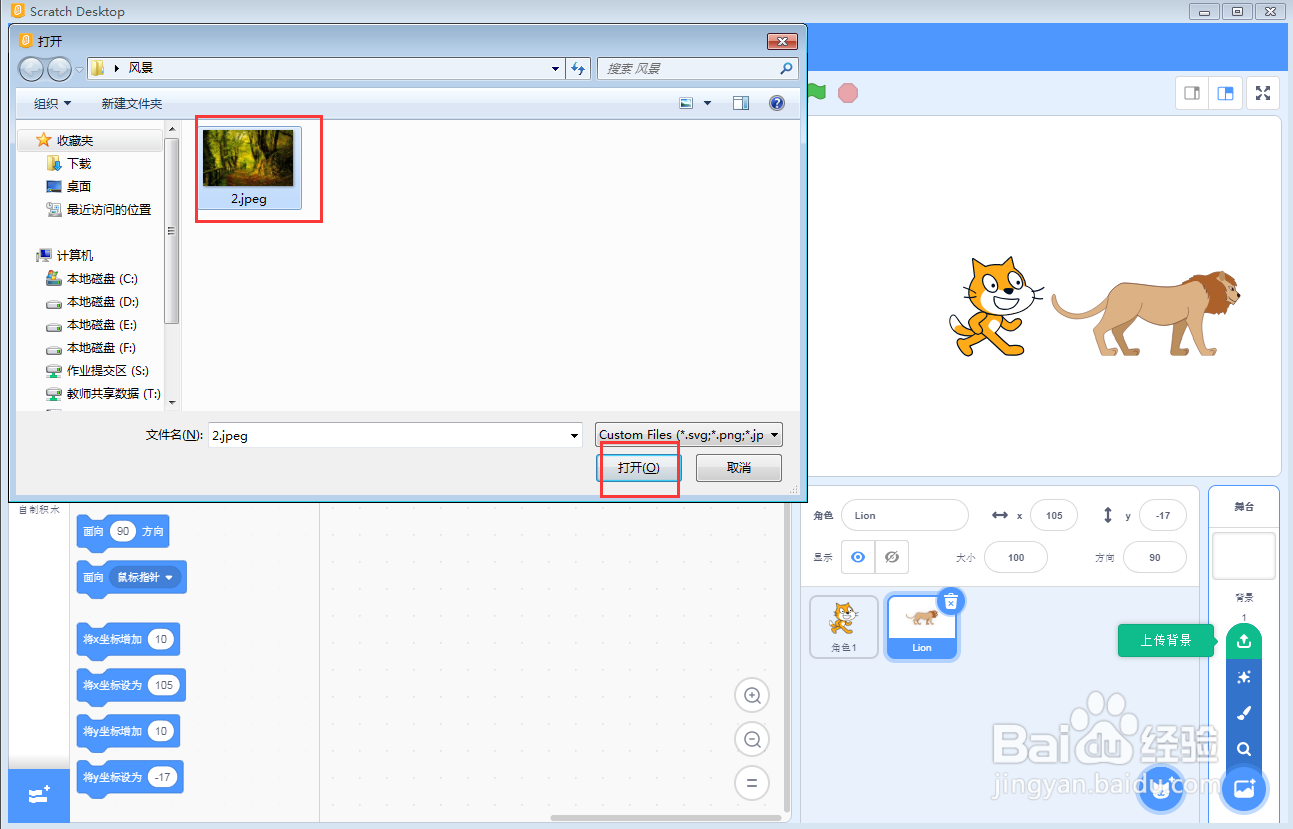1293x829 pixels.
Task: Click the red stop sign button
Action: click(x=848, y=93)
